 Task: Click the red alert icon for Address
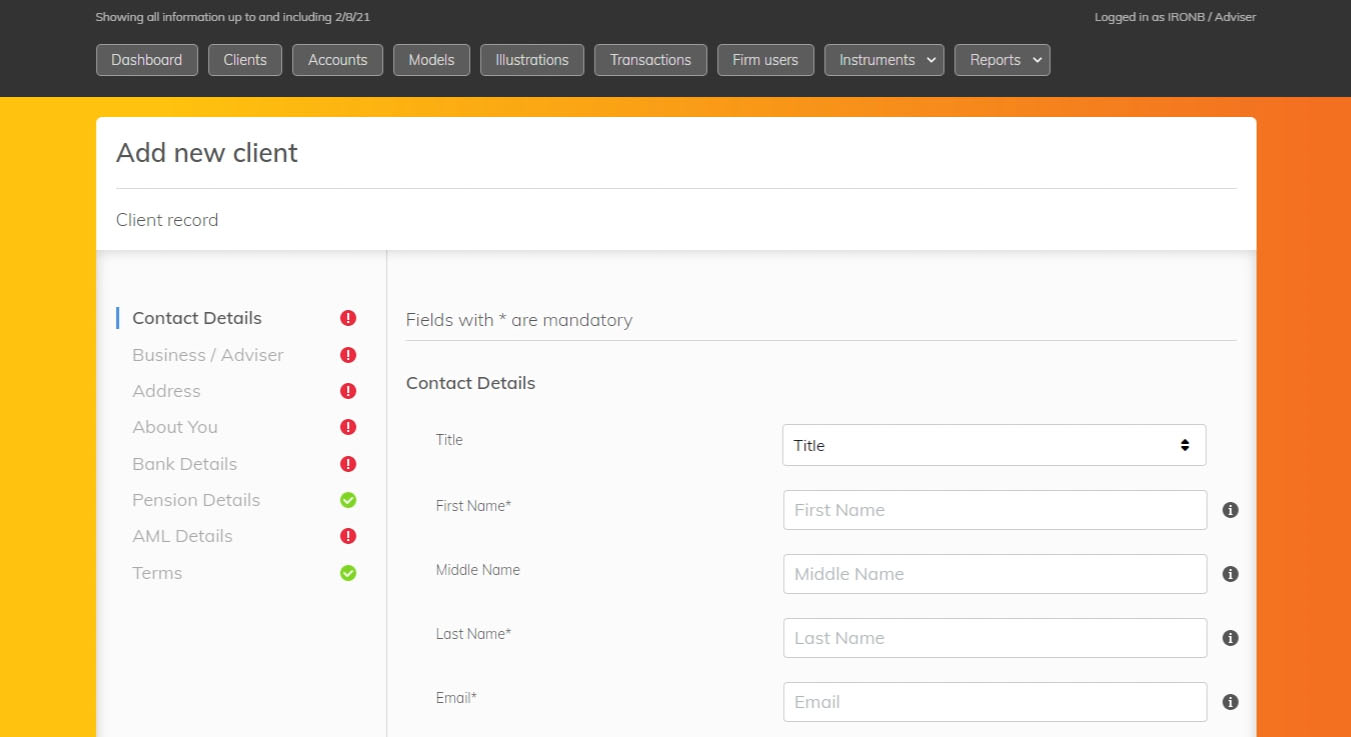[x=348, y=390]
